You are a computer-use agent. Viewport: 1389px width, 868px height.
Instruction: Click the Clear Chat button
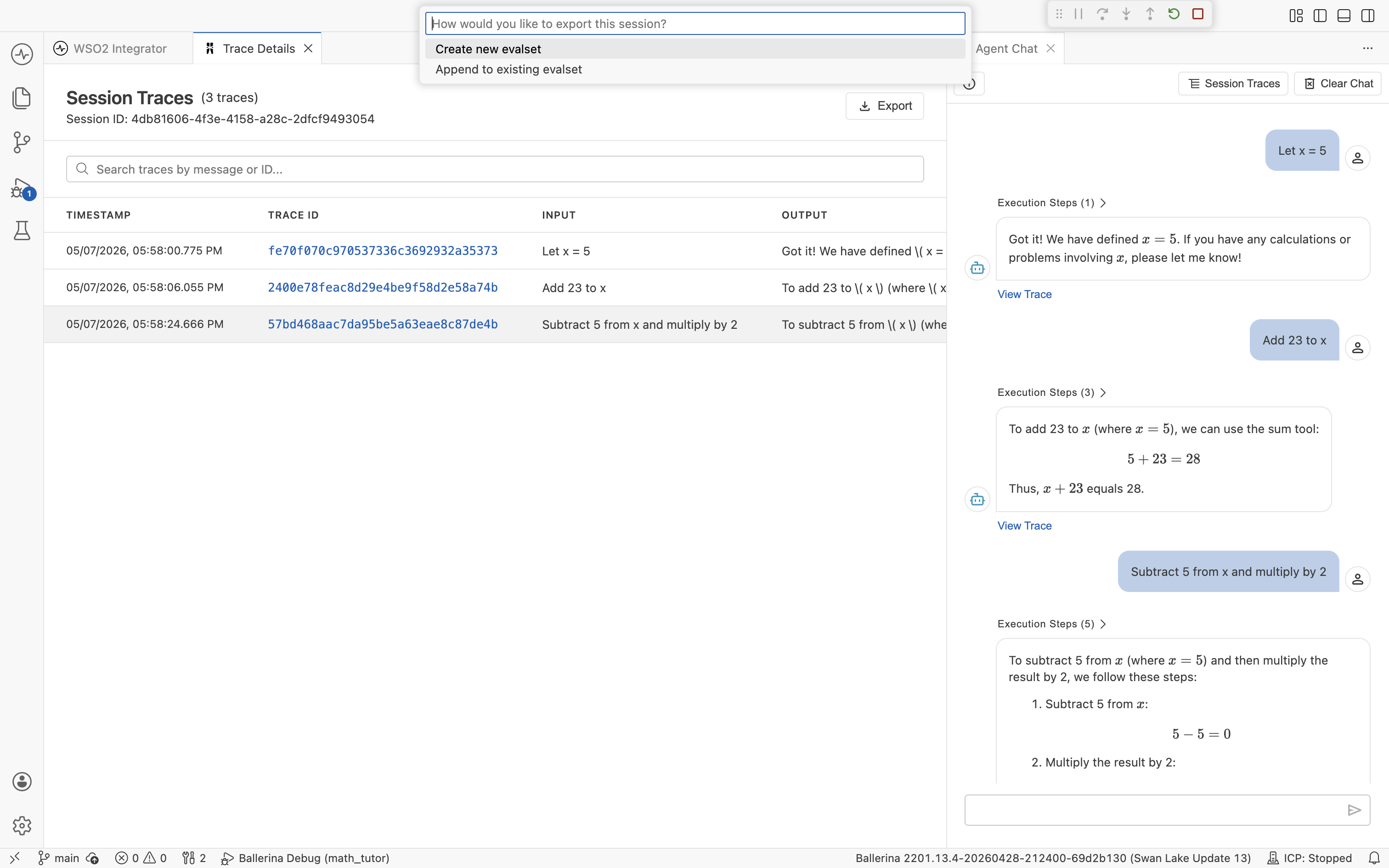1338,83
